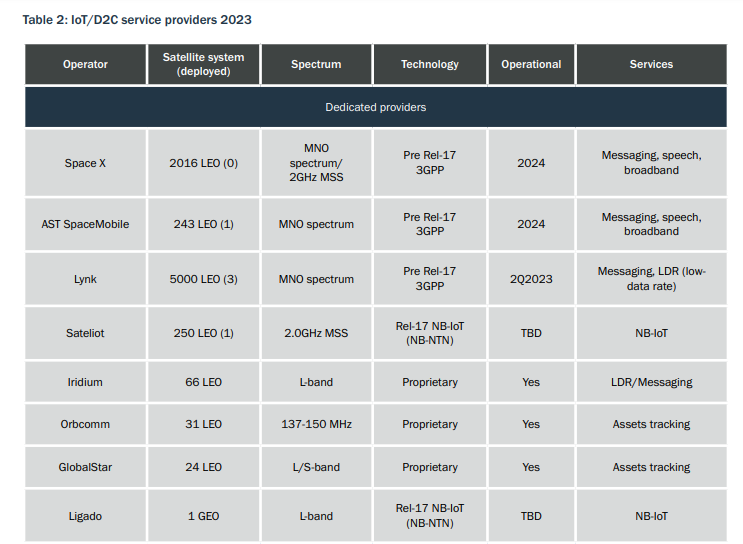The width and height of the screenshot is (743, 544).
Task: Click the 137-150 MHz spectrum cell
Action: [316, 424]
